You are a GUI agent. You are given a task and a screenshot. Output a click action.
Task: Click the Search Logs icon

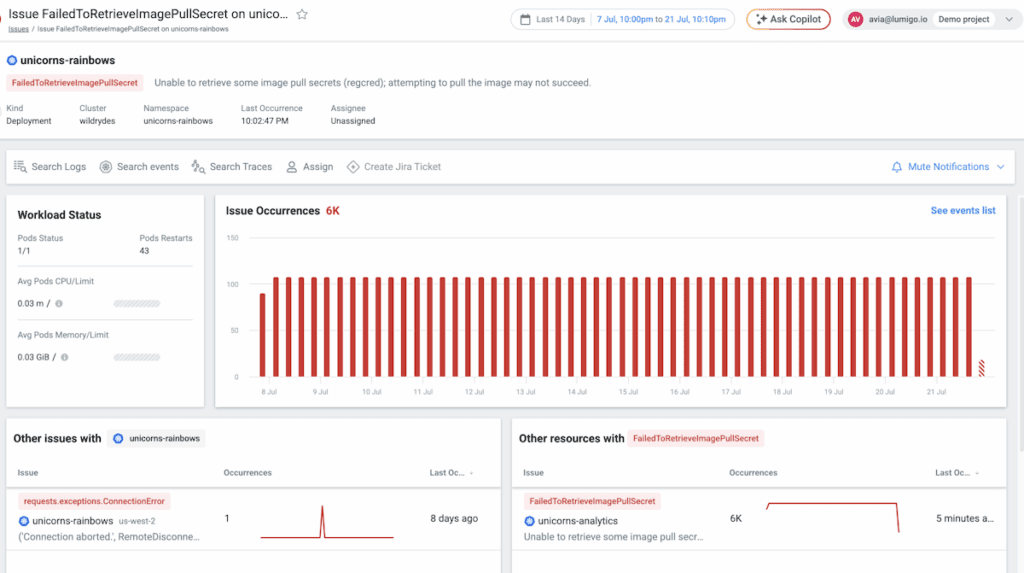click(20, 167)
